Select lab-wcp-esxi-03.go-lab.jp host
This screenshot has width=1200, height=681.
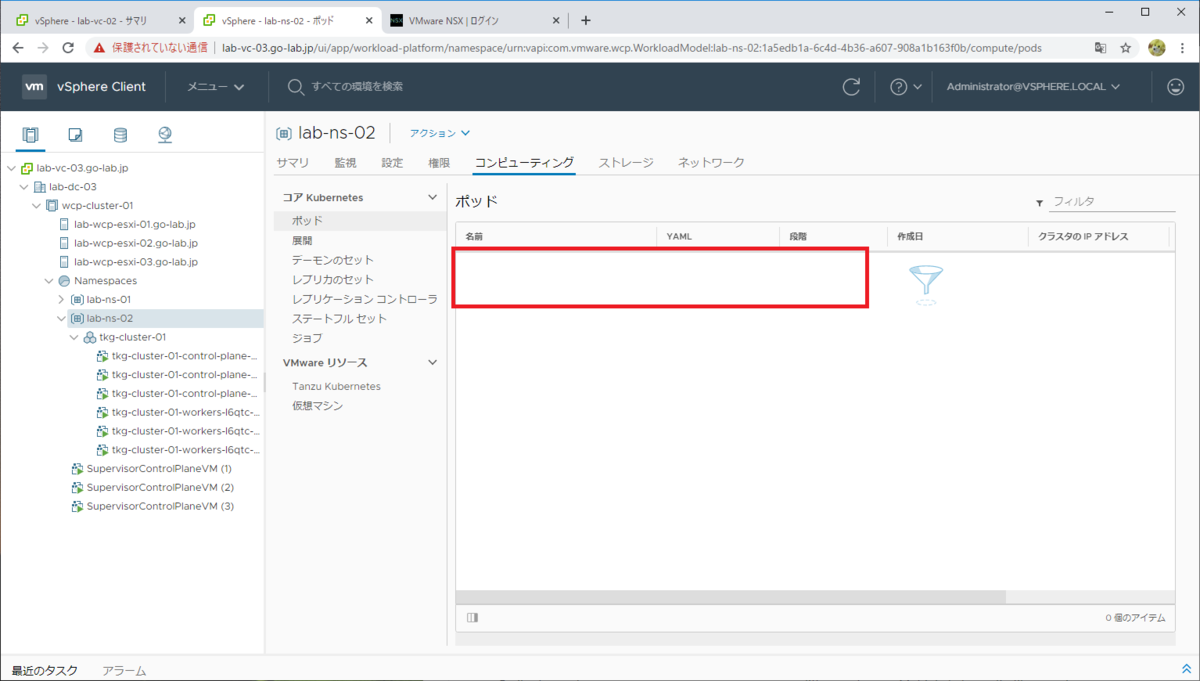135,262
